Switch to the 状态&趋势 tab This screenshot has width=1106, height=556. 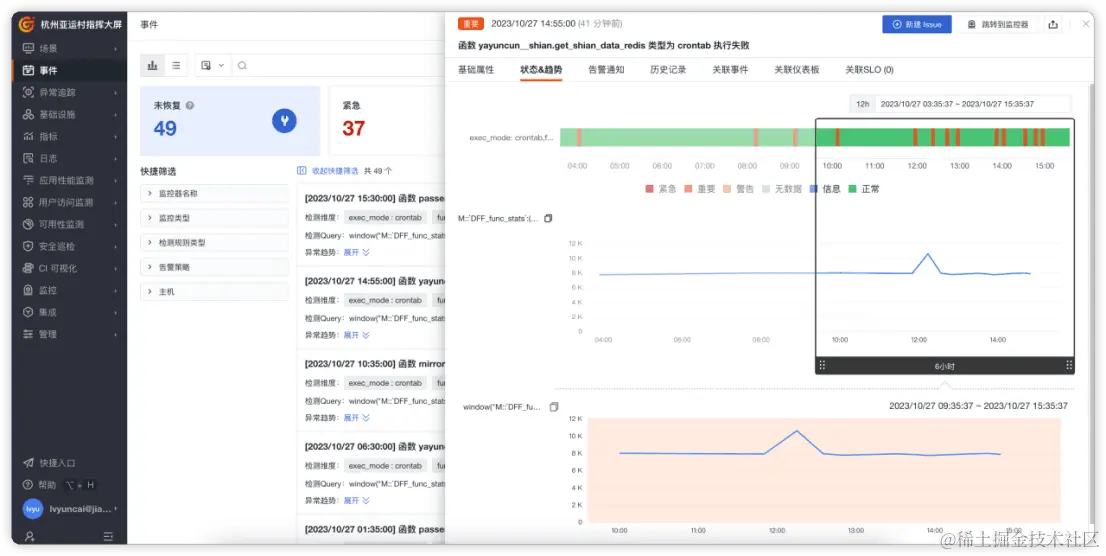(541, 70)
